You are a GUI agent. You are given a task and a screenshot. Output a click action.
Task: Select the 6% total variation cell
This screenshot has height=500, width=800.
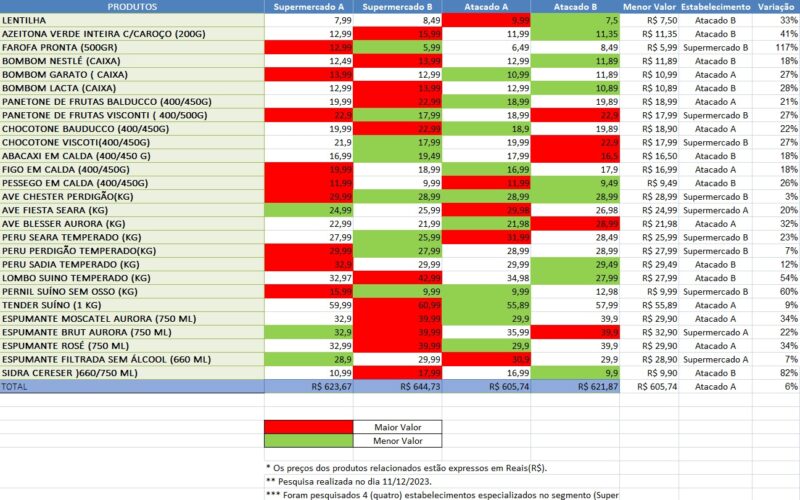[x=776, y=387]
